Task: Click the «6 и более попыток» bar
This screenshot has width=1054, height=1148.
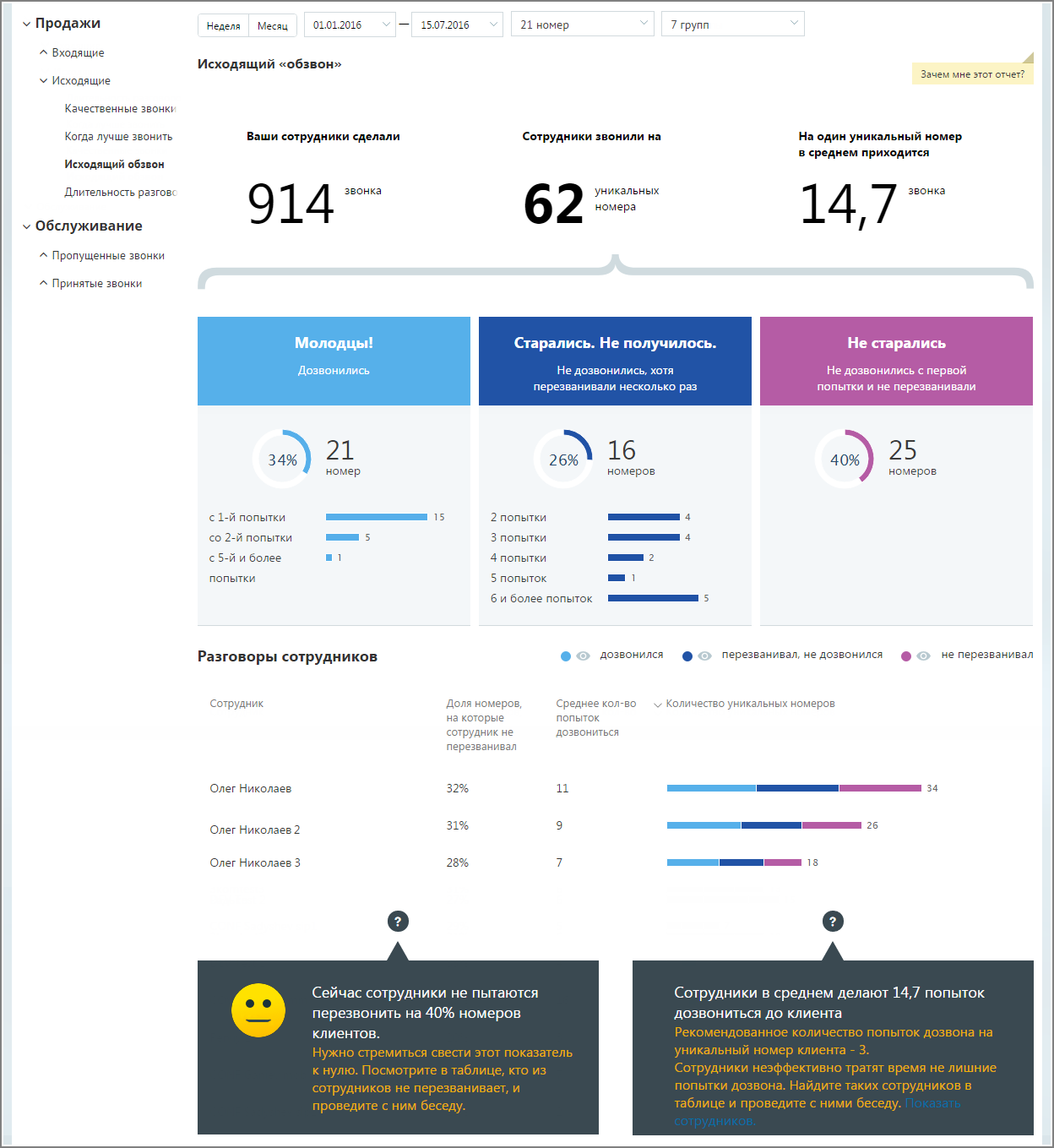Action: [653, 598]
